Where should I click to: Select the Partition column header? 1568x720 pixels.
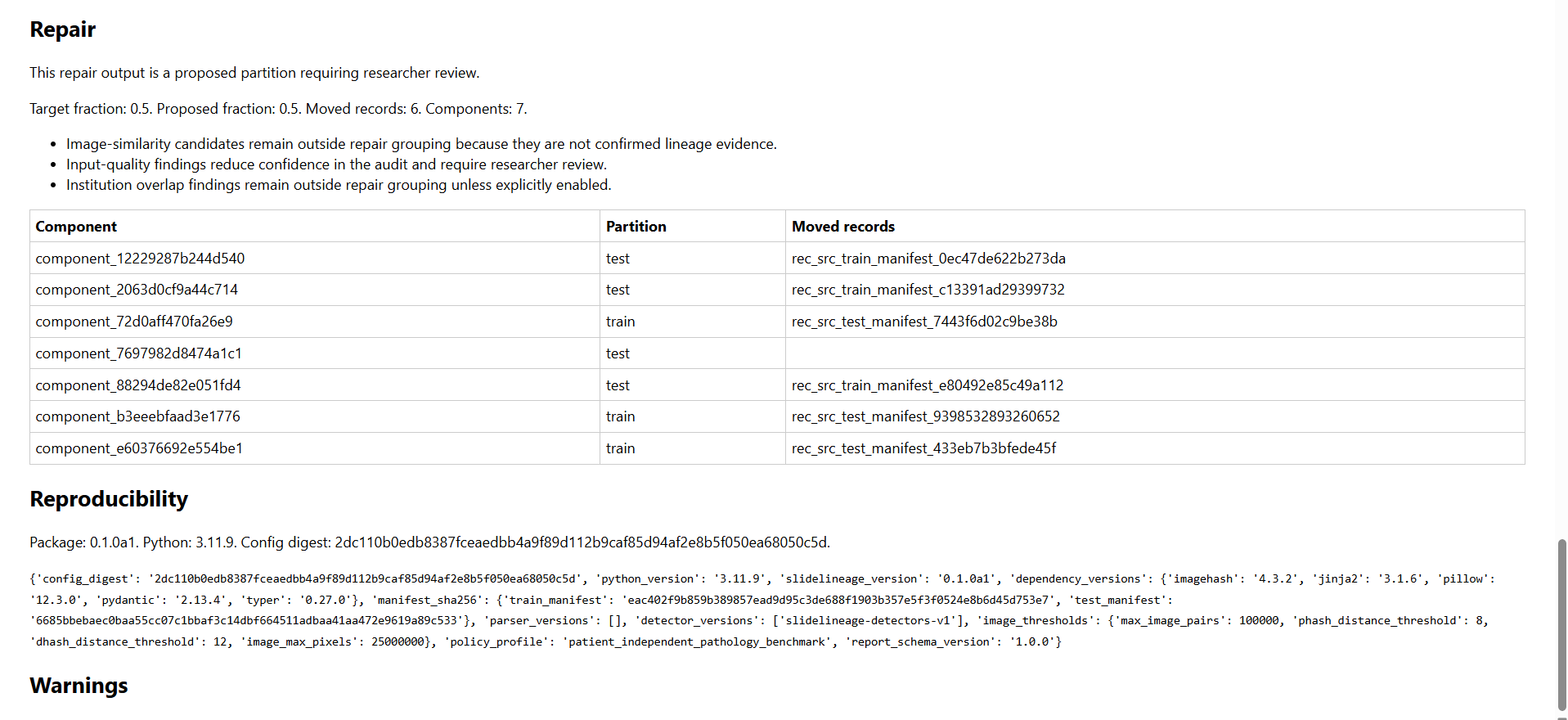(x=693, y=227)
